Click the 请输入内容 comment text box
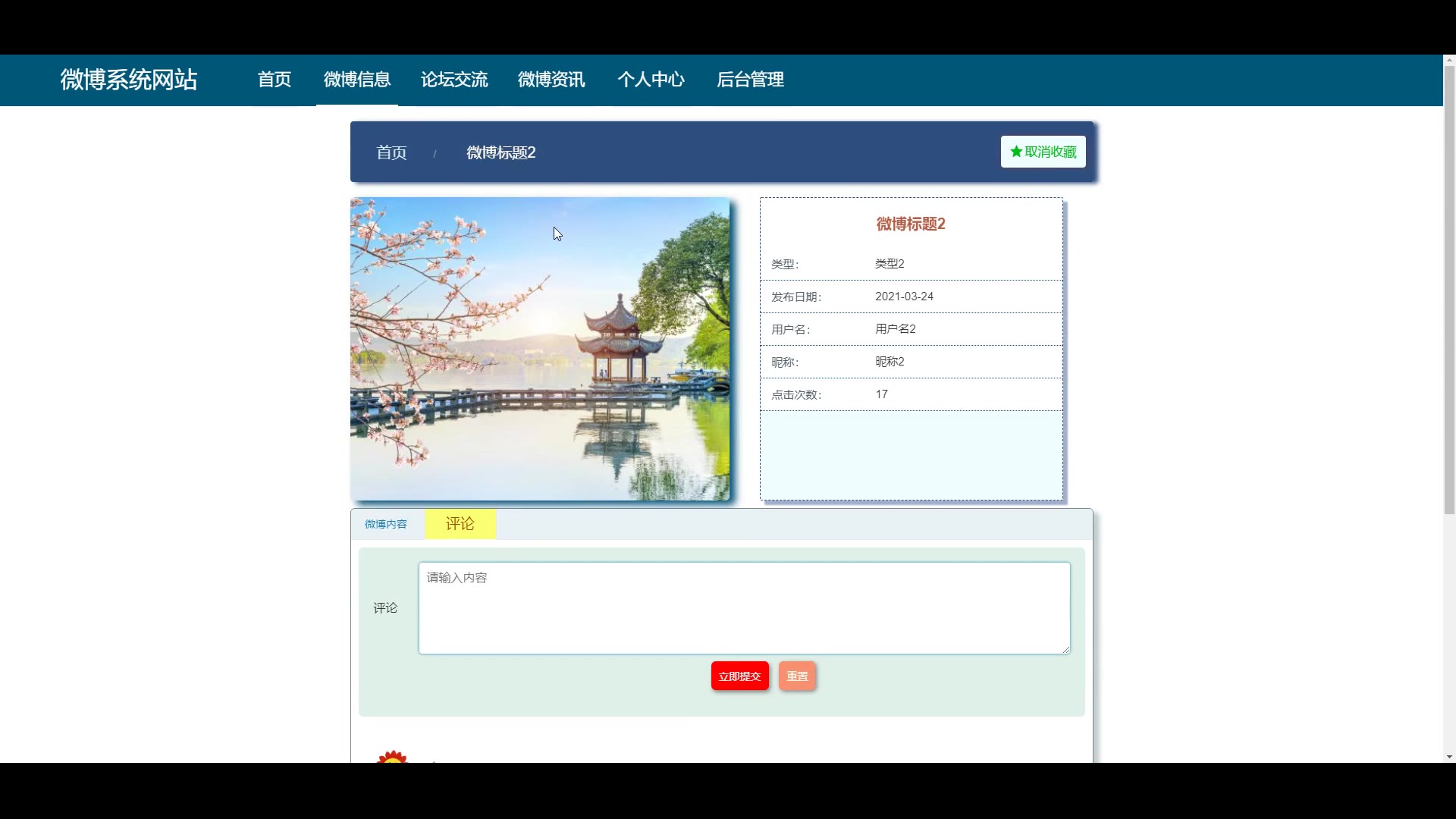1456x819 pixels. click(x=744, y=607)
